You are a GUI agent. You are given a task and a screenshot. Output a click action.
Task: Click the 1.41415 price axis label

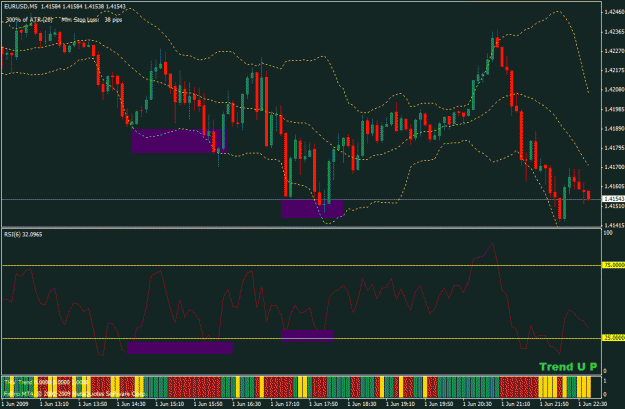coord(614,225)
